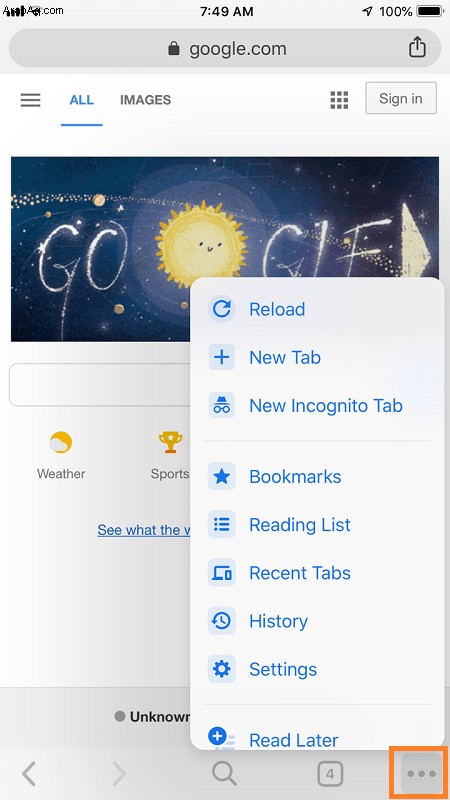Open the Google apps grid icon
450x800 pixels.
(339, 99)
